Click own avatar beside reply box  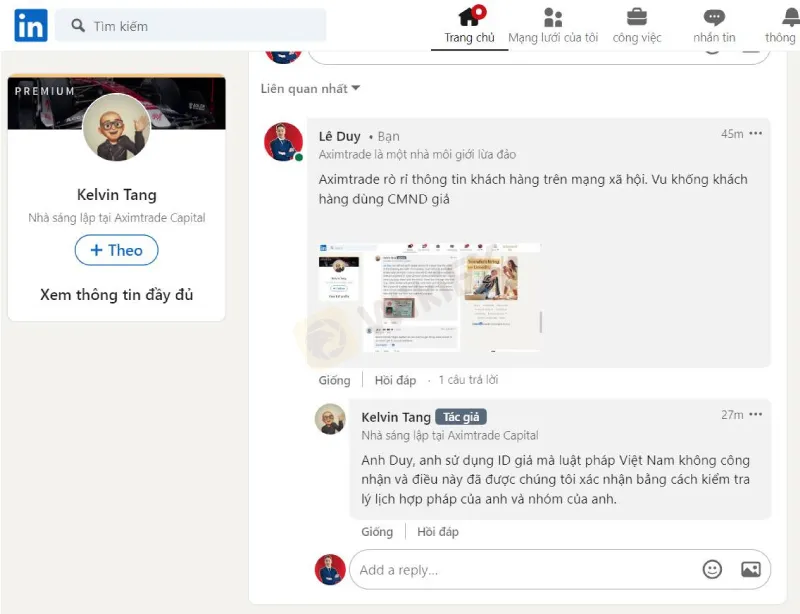[330, 570]
